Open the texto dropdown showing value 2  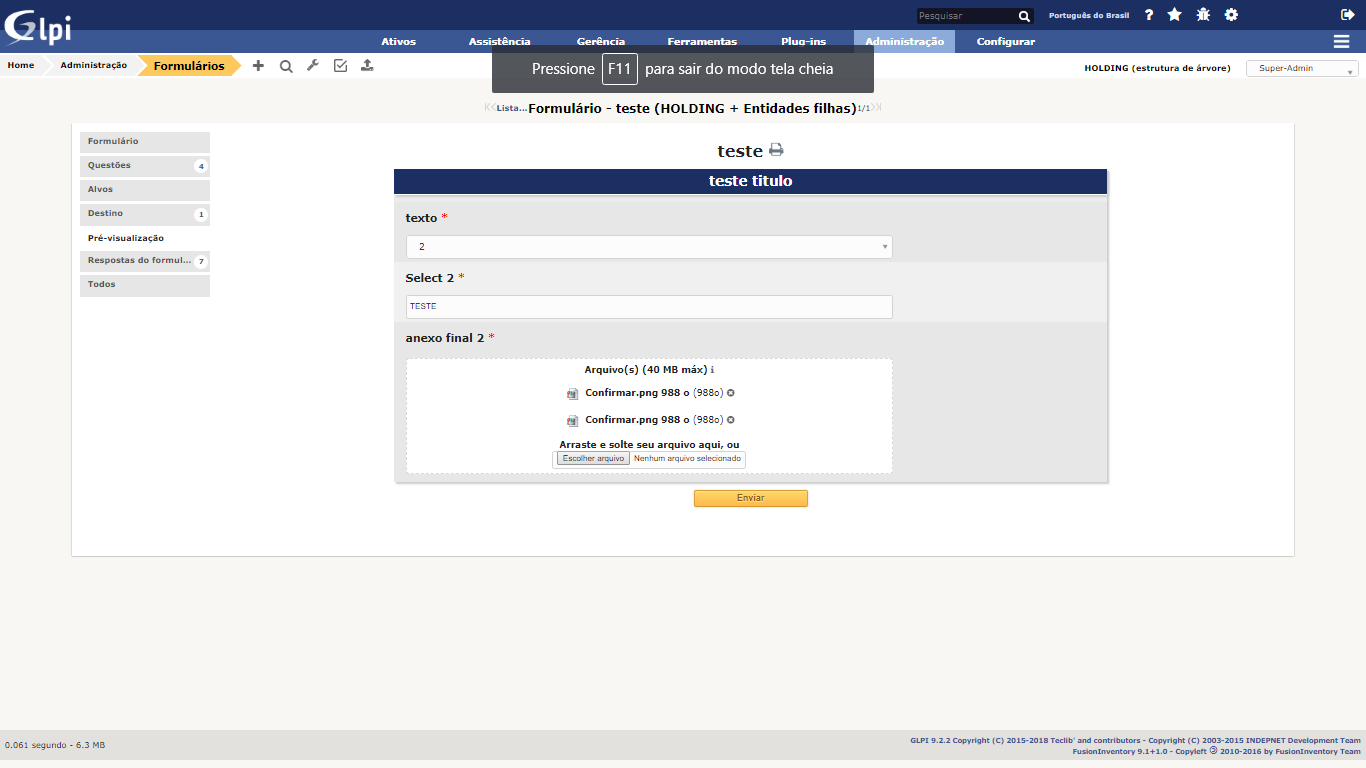click(649, 246)
